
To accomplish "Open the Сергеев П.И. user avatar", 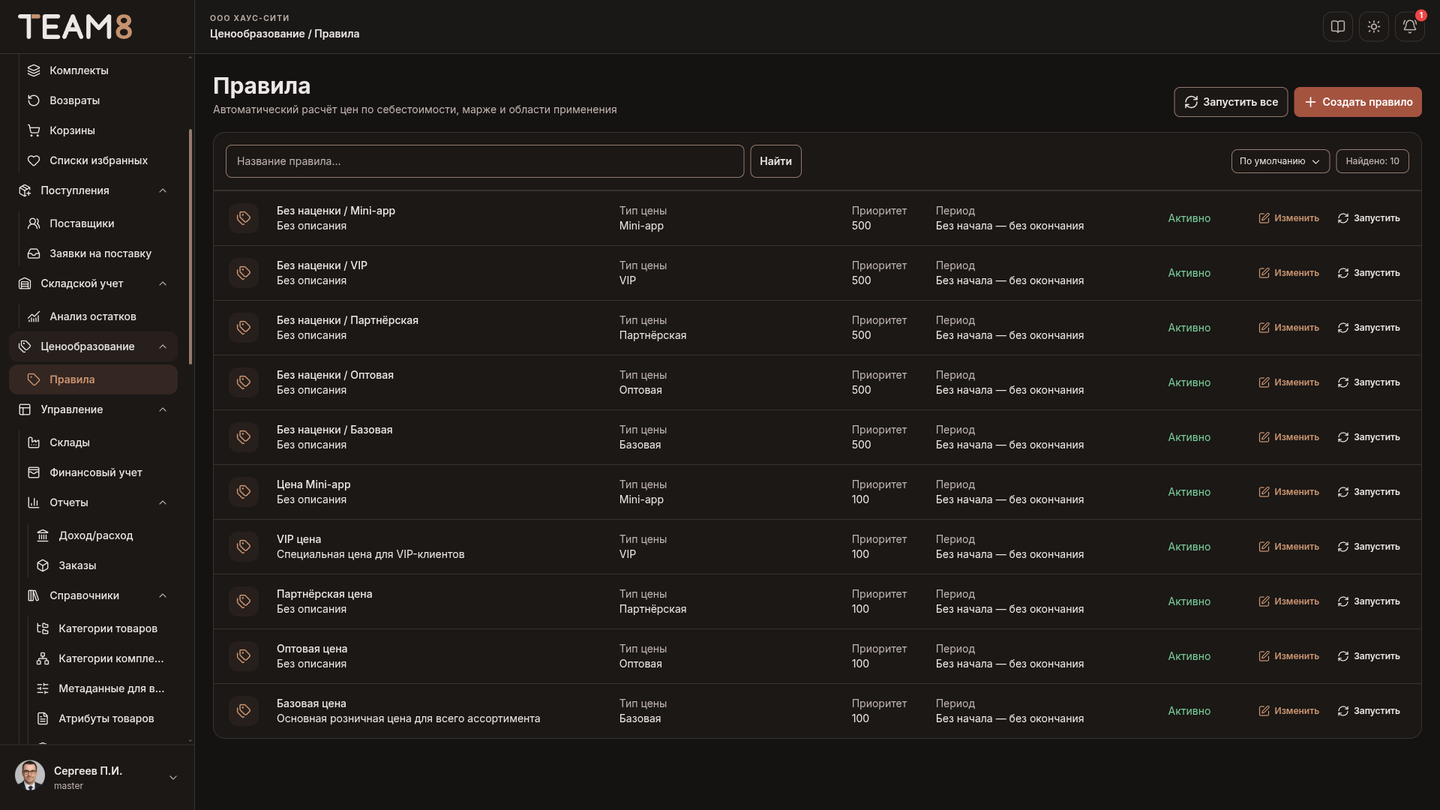I will (x=30, y=776).
